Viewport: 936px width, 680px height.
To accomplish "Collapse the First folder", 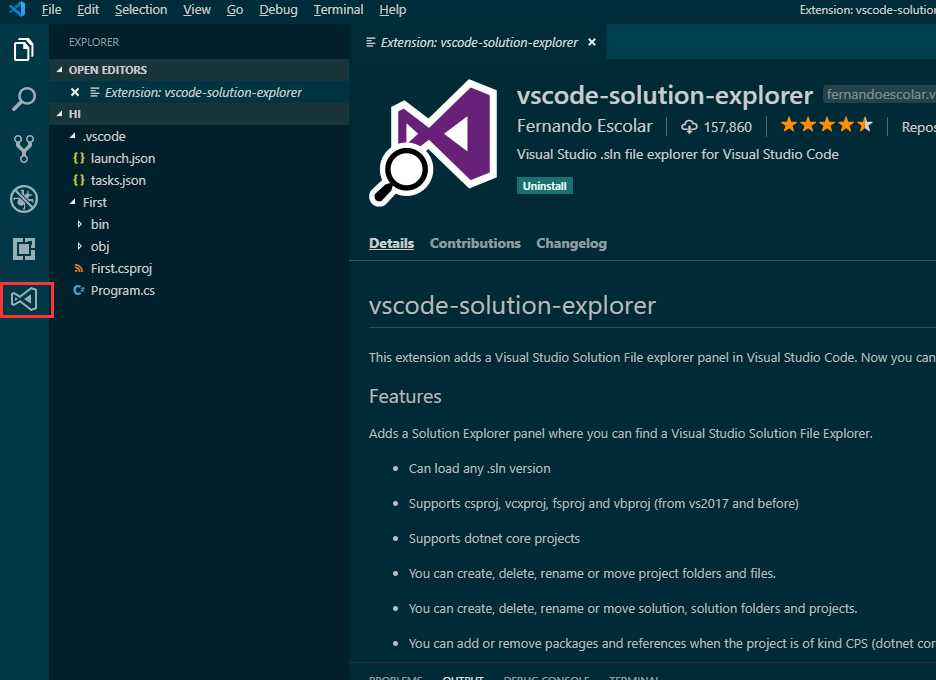I will (73, 202).
